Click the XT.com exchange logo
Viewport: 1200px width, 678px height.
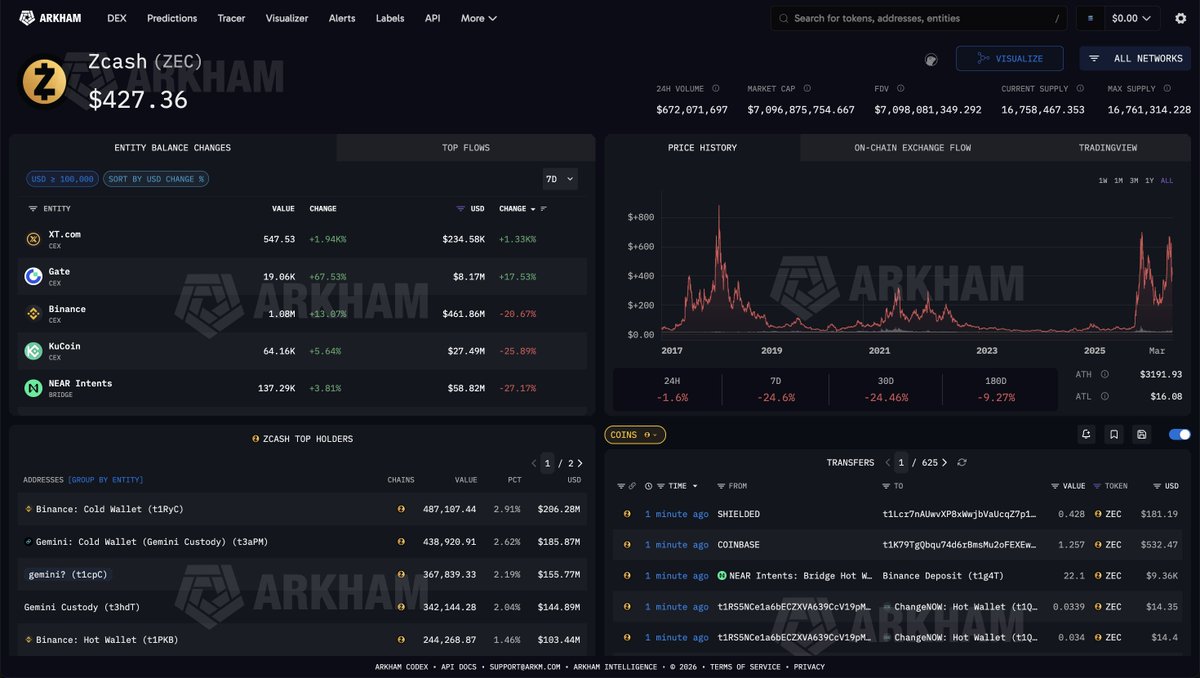tap(33, 239)
